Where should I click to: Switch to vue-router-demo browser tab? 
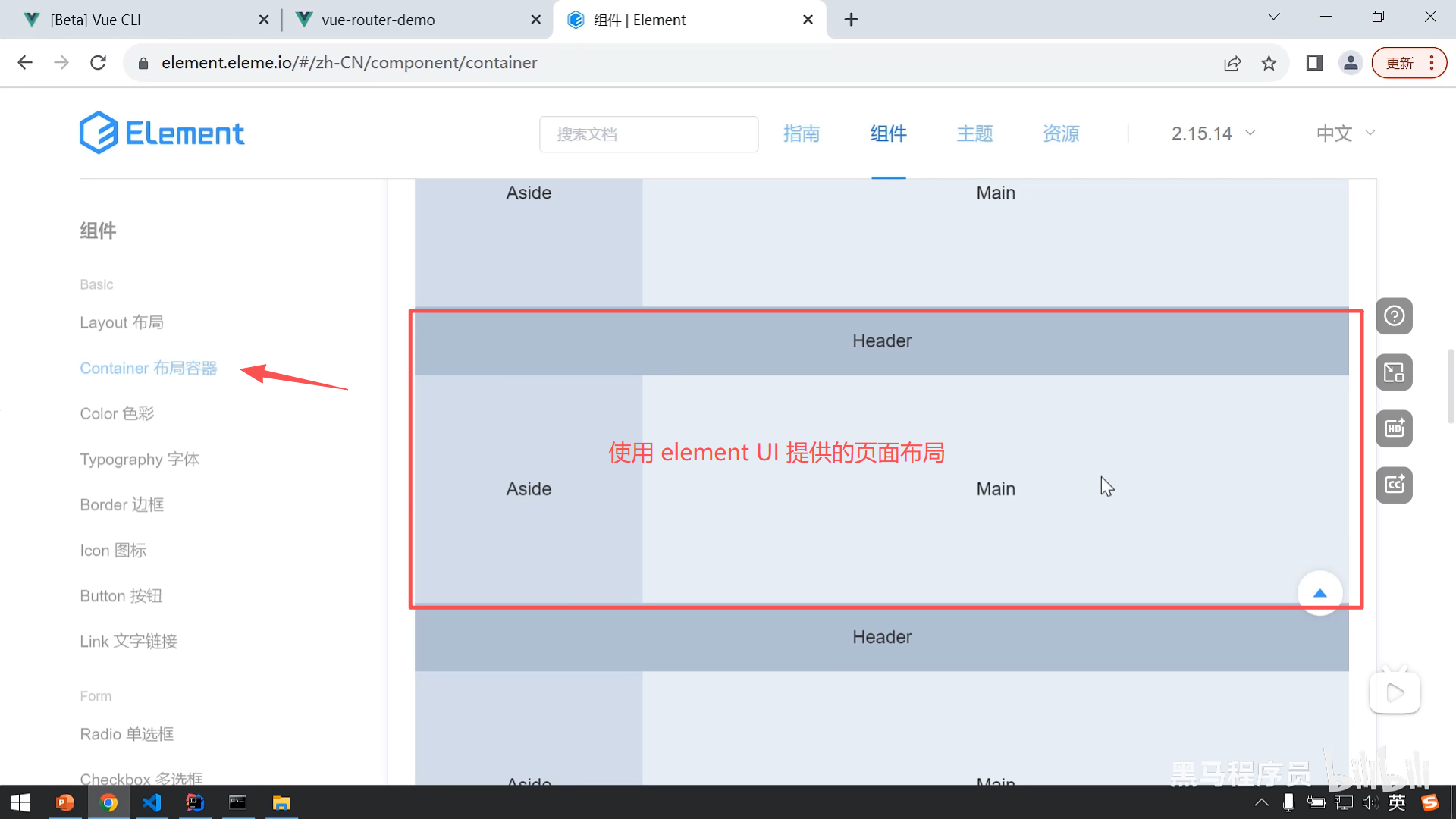tap(378, 20)
